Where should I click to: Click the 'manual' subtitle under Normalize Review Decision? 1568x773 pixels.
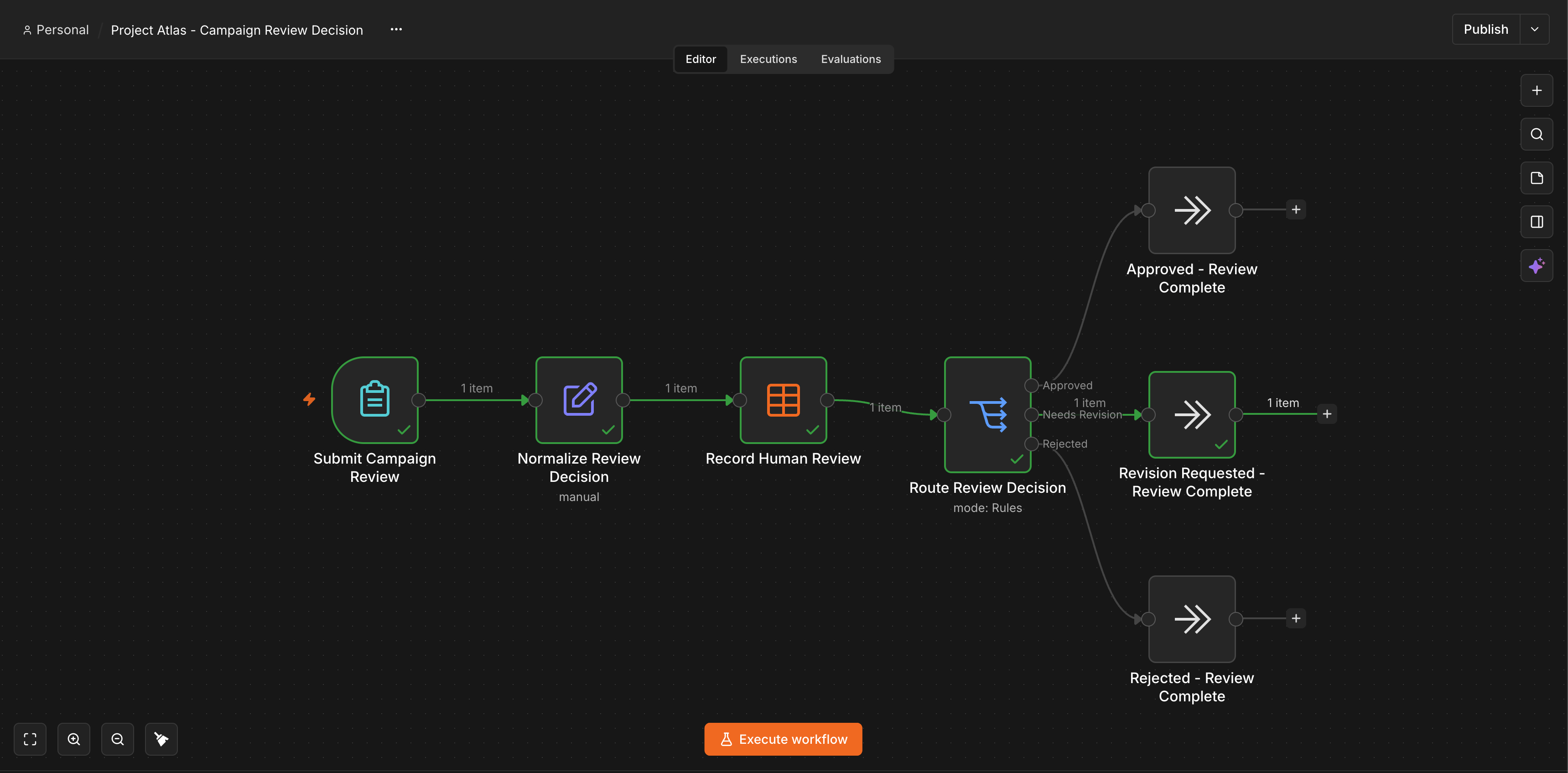[x=579, y=497]
